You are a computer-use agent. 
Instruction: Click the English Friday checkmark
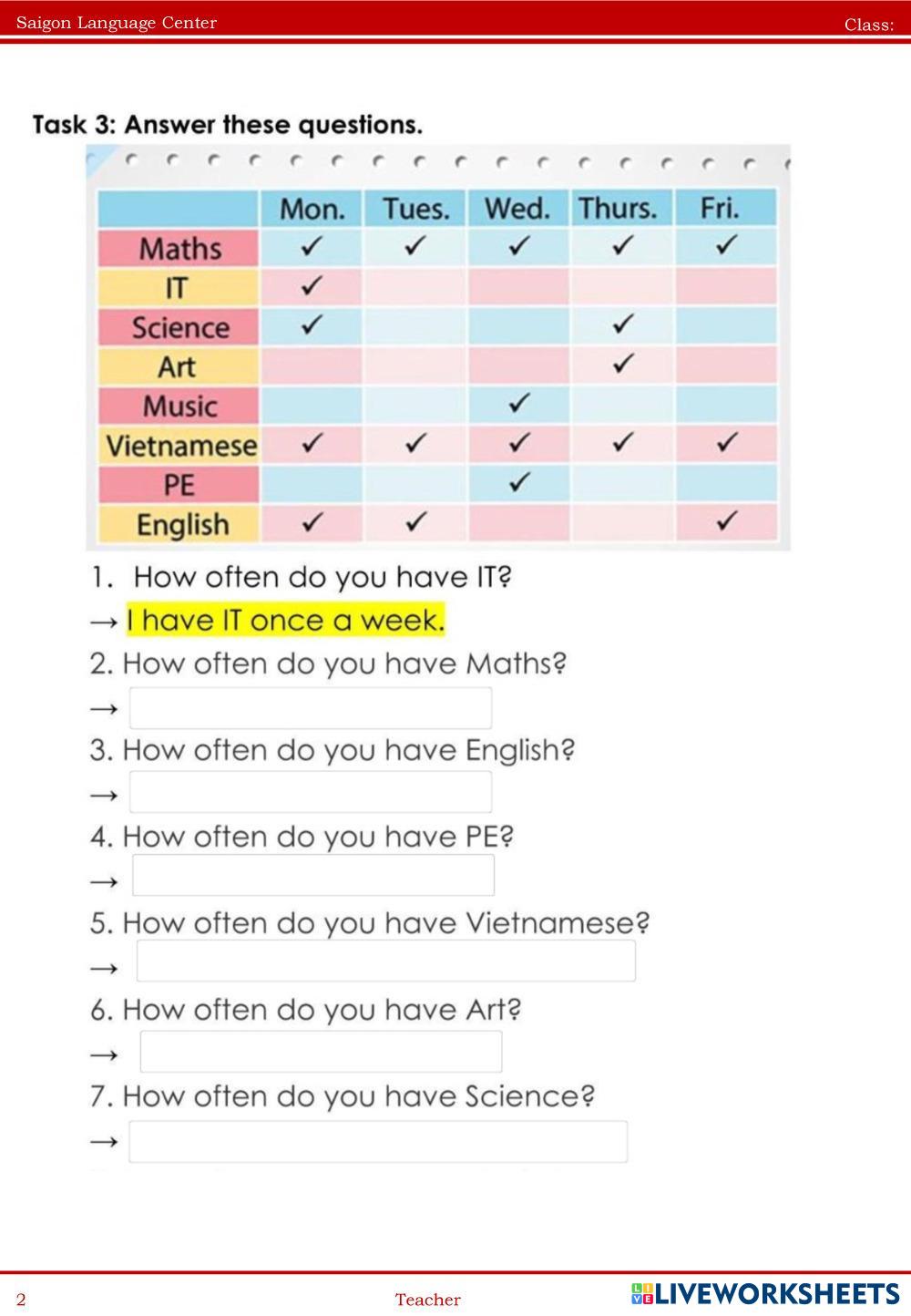coord(726,521)
